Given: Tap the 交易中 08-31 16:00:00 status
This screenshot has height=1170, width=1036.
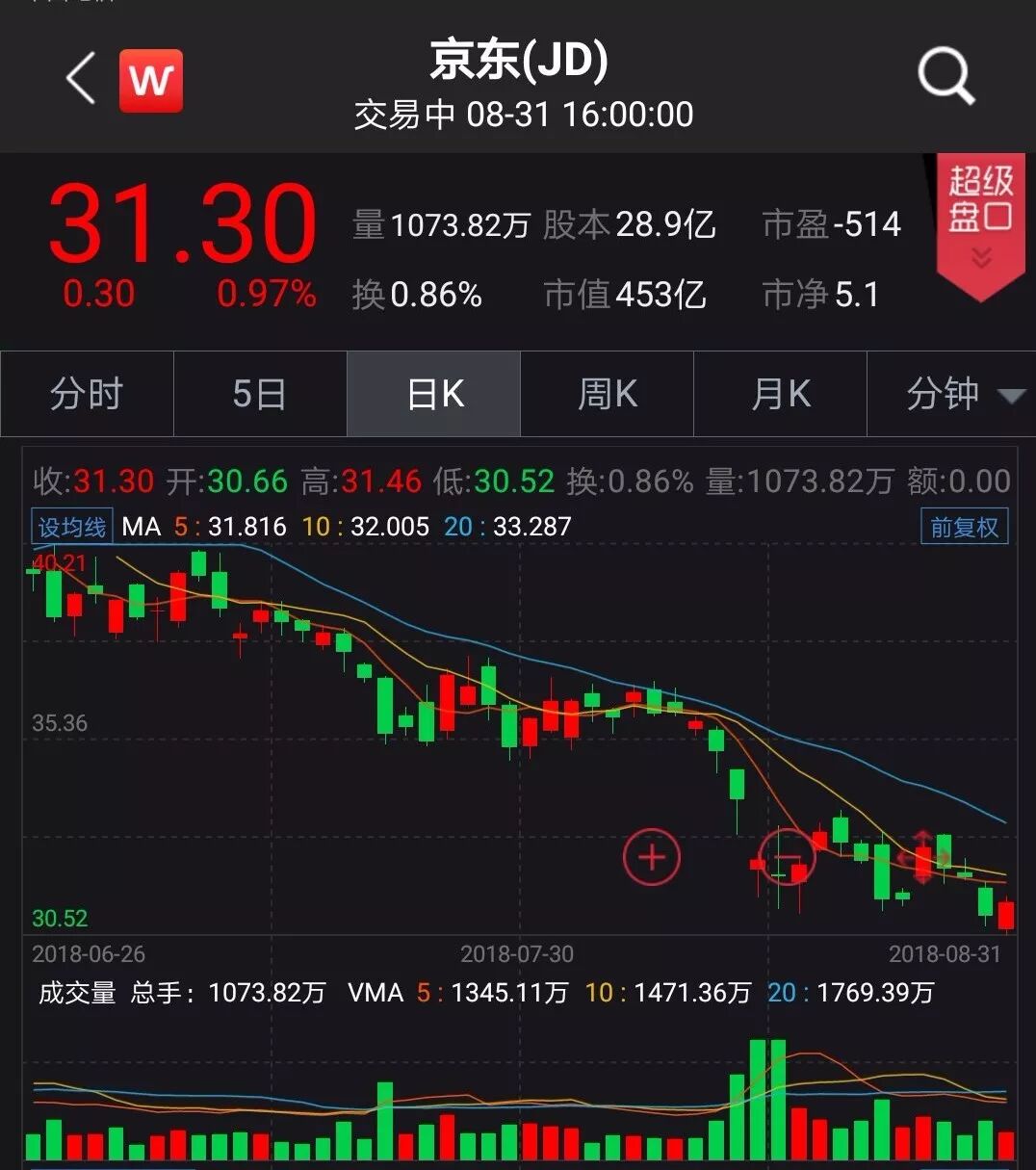Looking at the screenshot, I should [x=523, y=115].
